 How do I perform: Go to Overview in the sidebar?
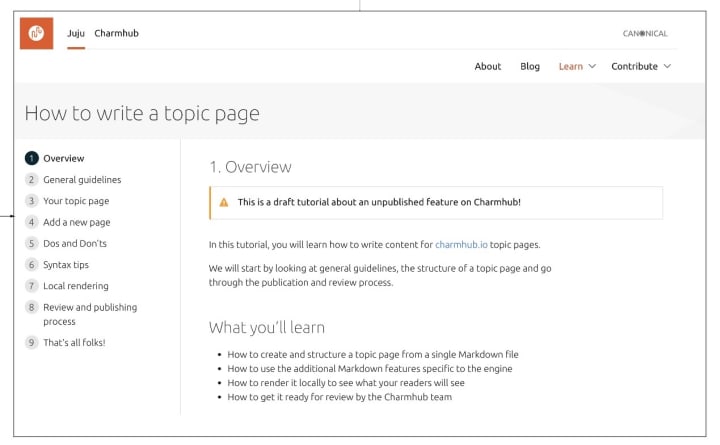tap(64, 158)
